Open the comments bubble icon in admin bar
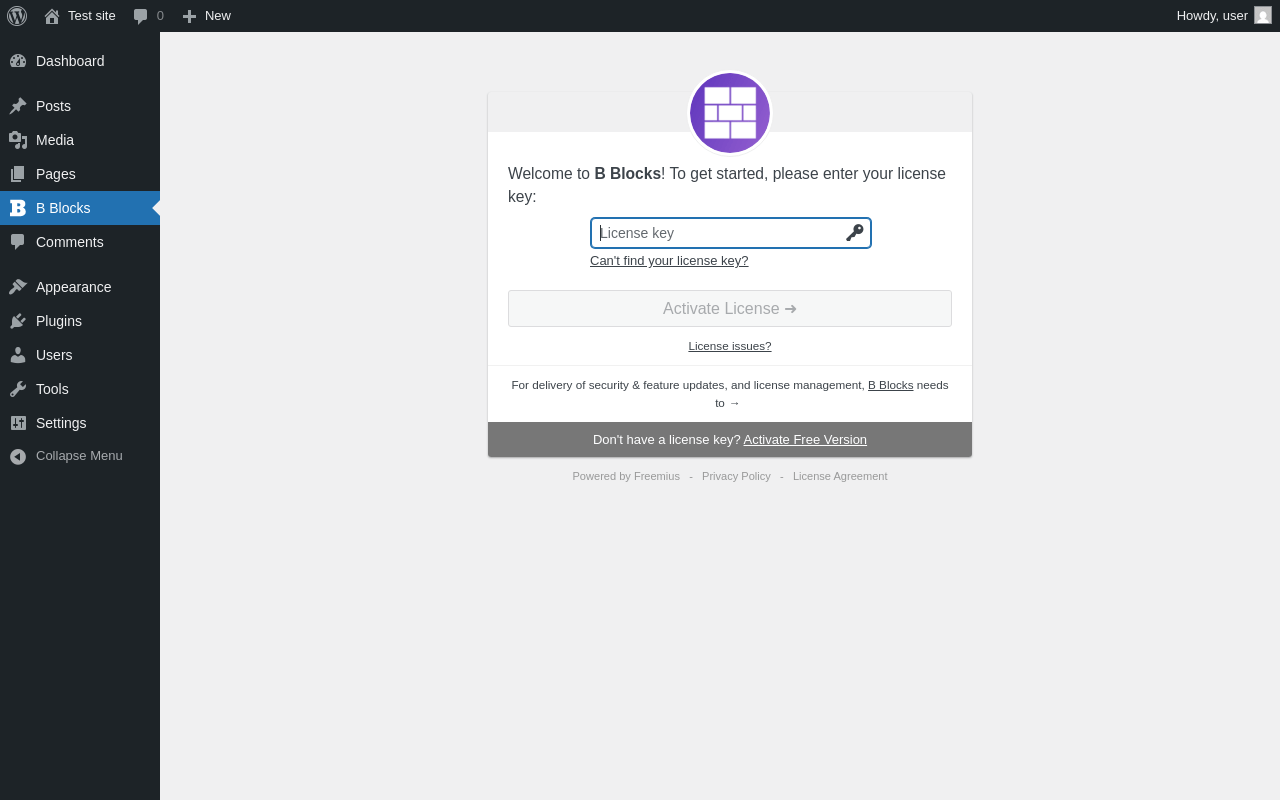Viewport: 1280px width, 800px height. [x=141, y=16]
